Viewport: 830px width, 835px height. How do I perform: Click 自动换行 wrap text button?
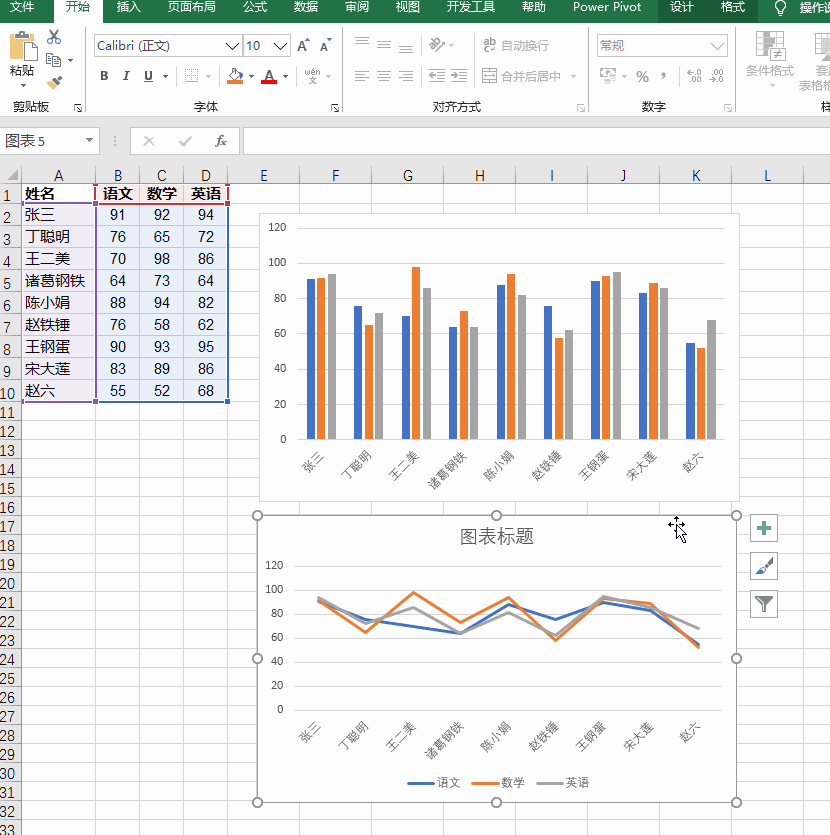pos(516,45)
